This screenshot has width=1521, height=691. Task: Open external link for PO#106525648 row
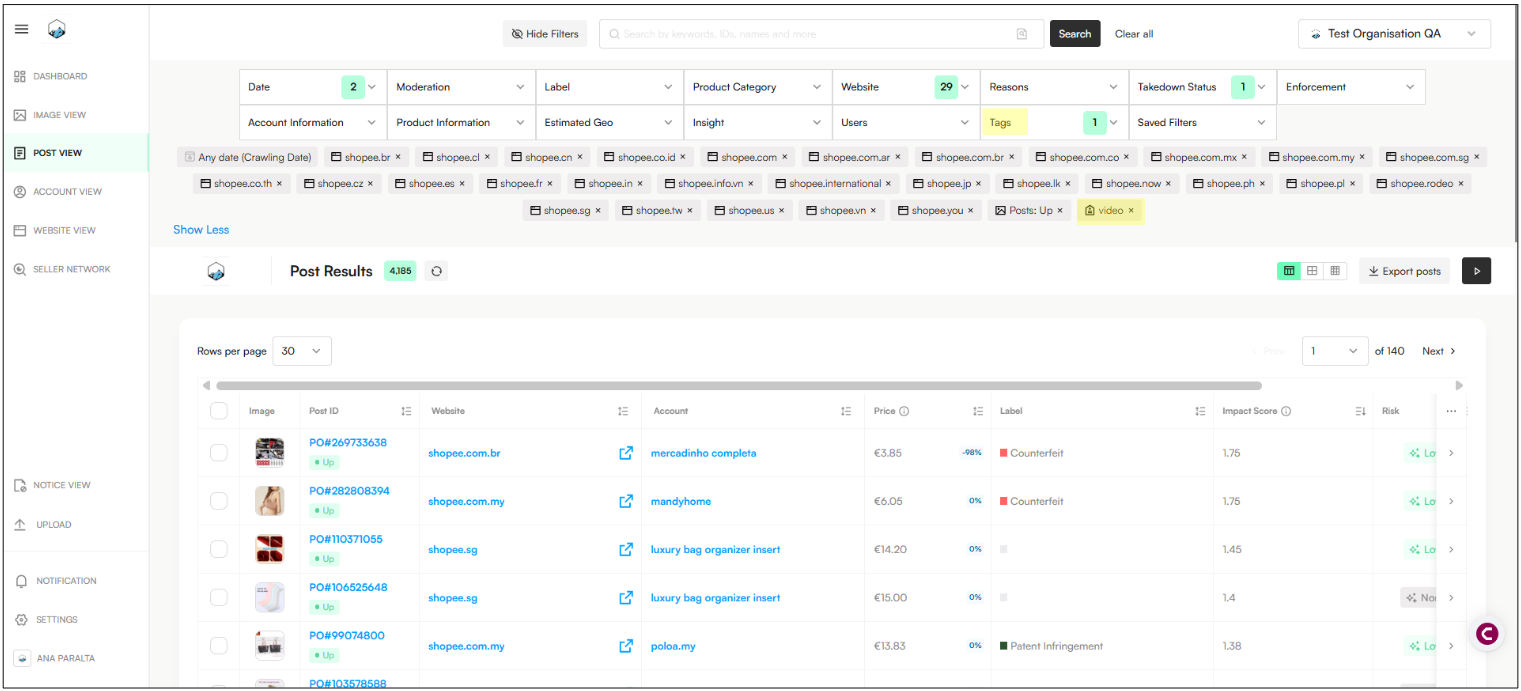[626, 597]
